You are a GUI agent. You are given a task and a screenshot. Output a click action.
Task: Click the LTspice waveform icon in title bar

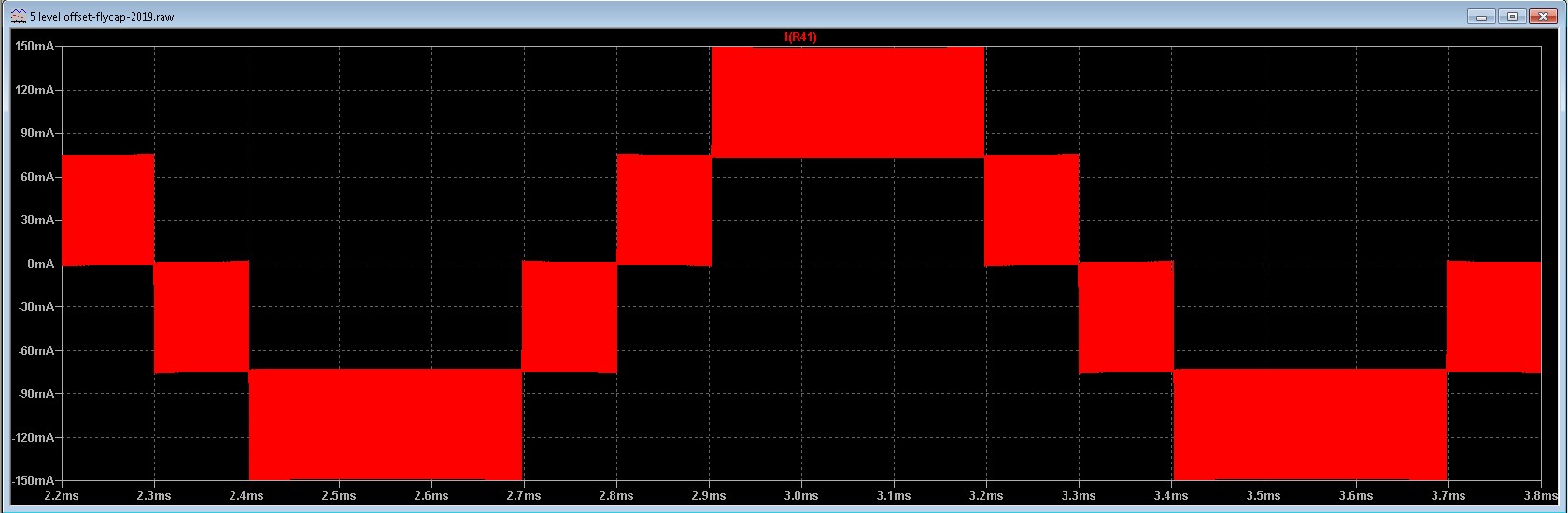pyautogui.click(x=18, y=16)
